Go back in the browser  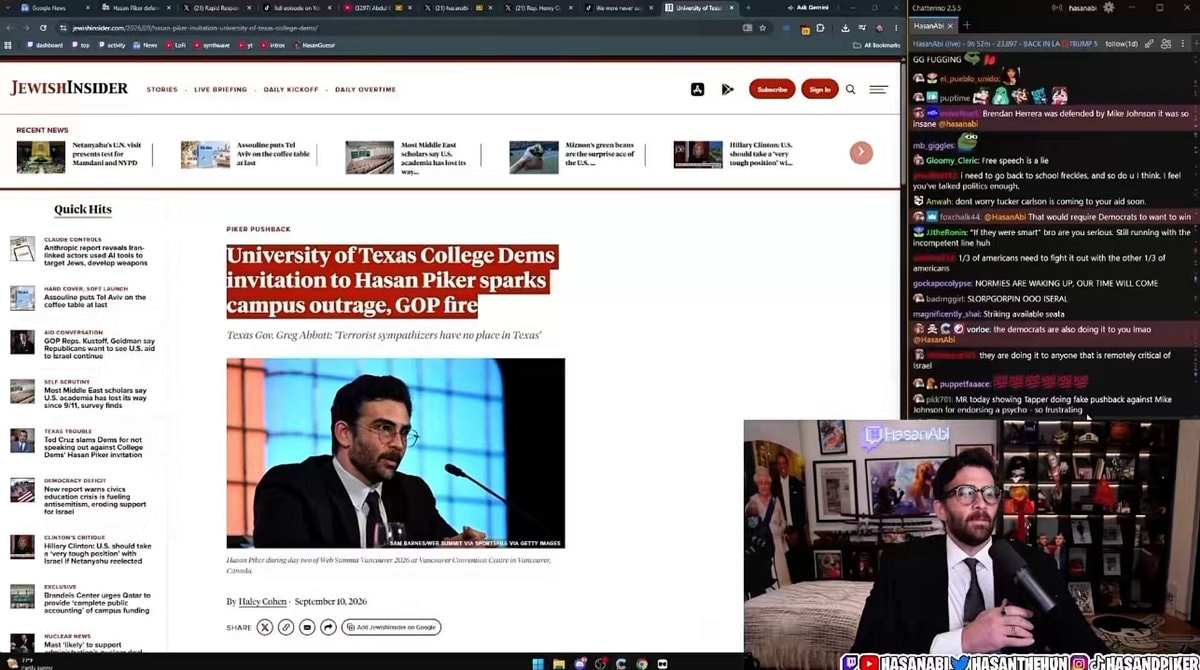click(x=9, y=28)
